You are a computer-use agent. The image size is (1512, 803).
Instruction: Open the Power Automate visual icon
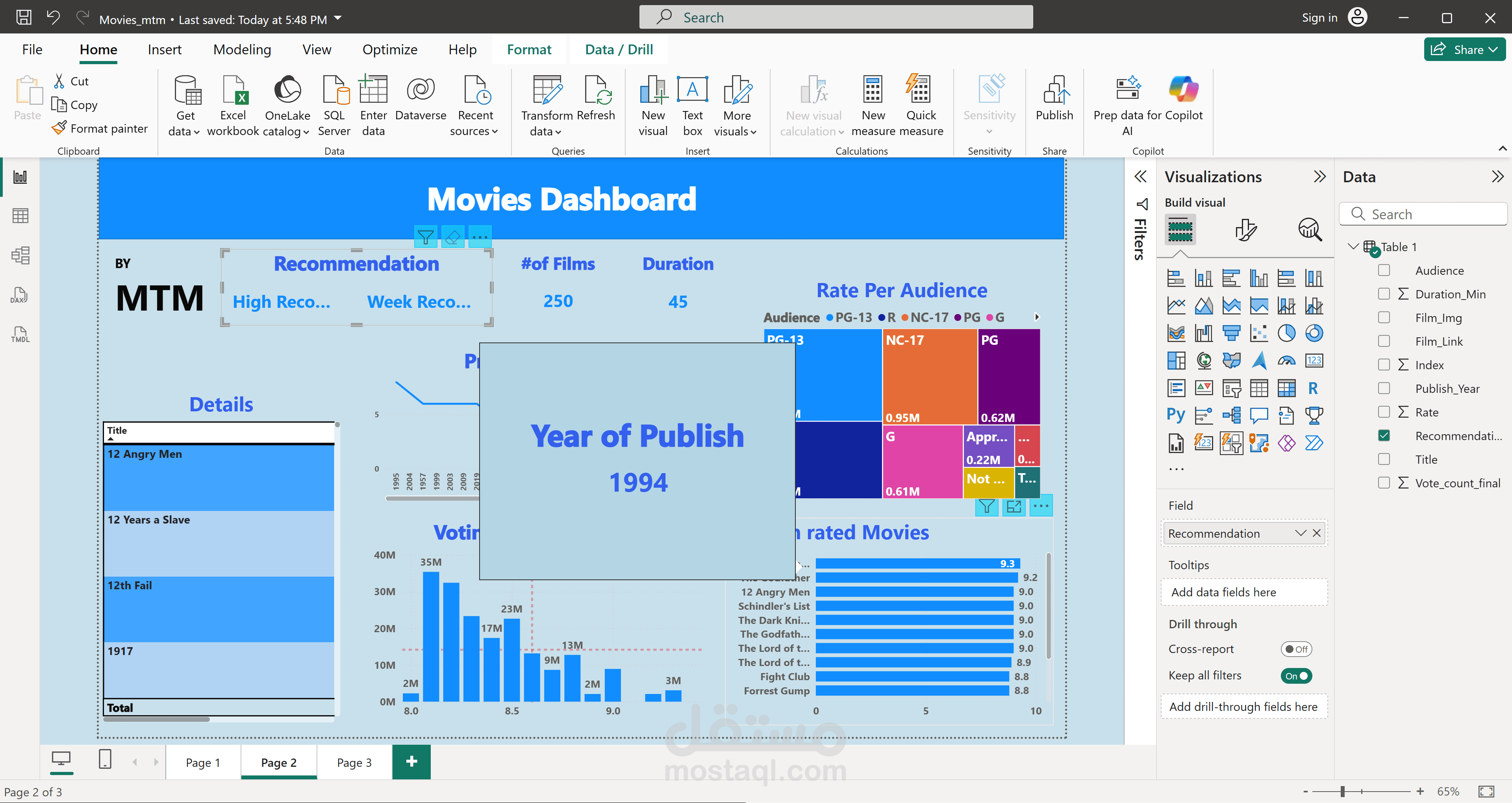pyautogui.click(x=1314, y=443)
